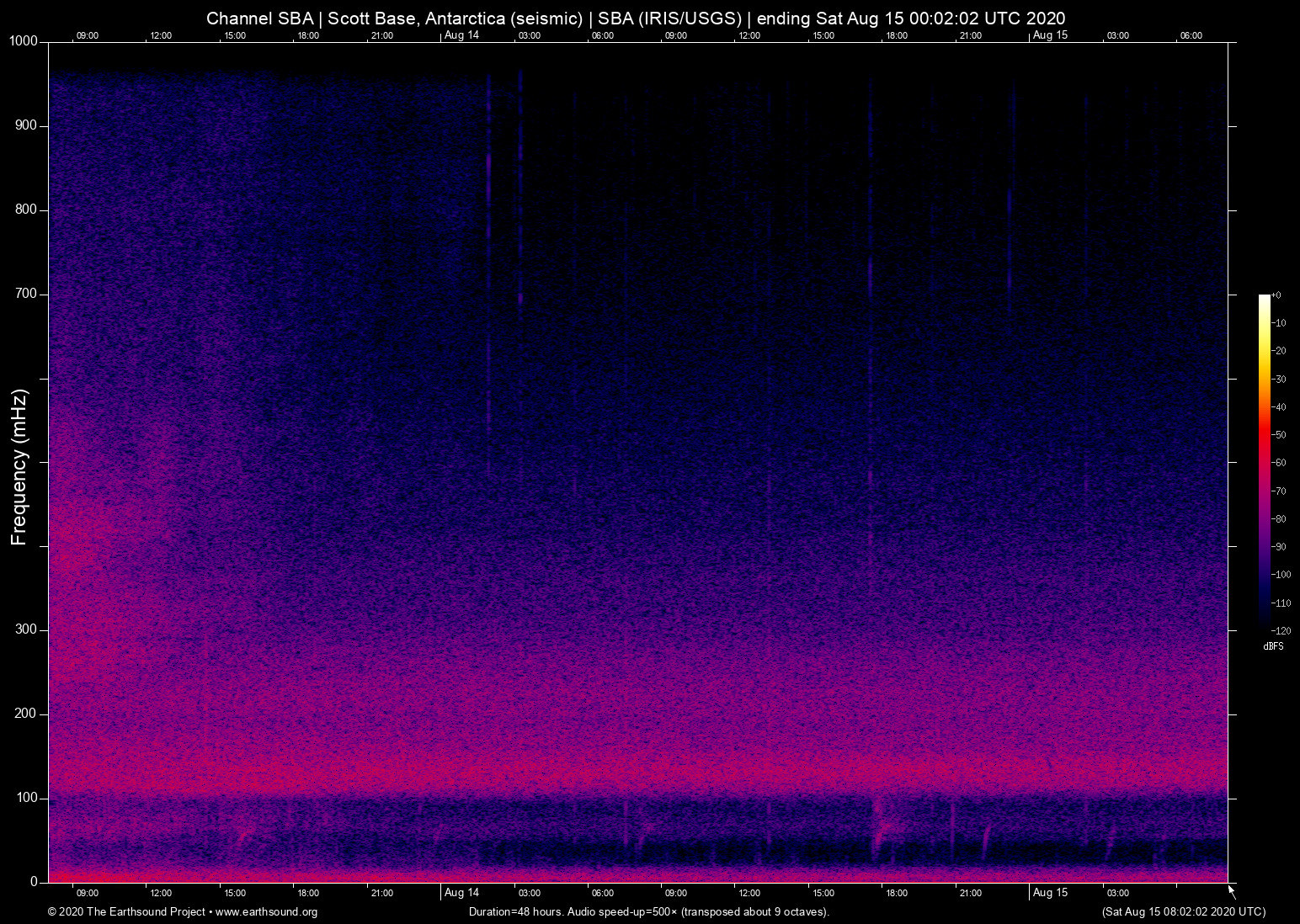Screen dimensions: 1300x924
Task: Click the 900 mHz axis tick label
Action: (25, 125)
